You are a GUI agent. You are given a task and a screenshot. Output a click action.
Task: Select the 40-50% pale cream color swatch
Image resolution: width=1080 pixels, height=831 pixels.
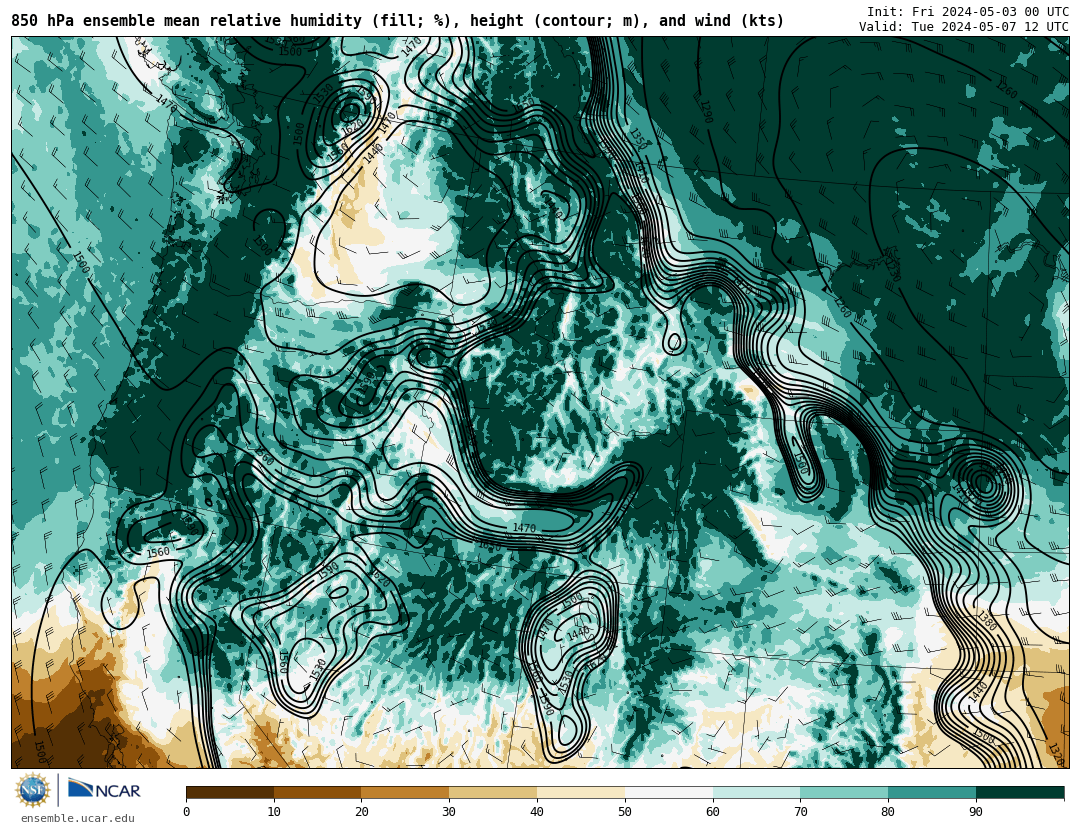tap(581, 792)
